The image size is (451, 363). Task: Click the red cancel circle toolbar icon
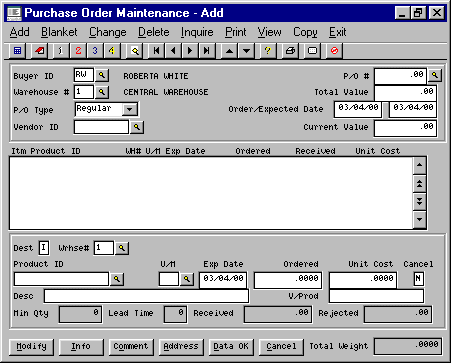point(334,51)
